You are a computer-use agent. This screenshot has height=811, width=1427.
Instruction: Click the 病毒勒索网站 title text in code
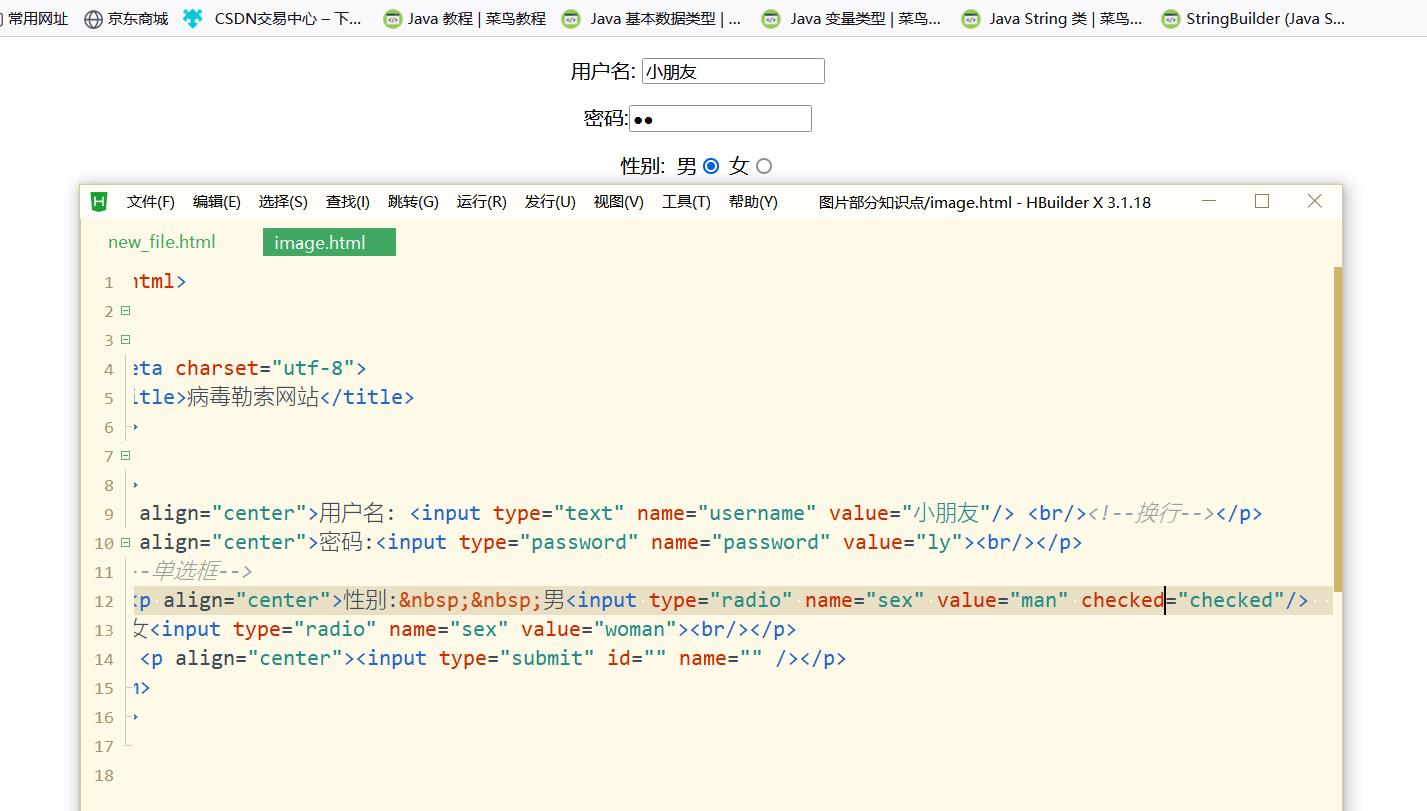point(252,397)
